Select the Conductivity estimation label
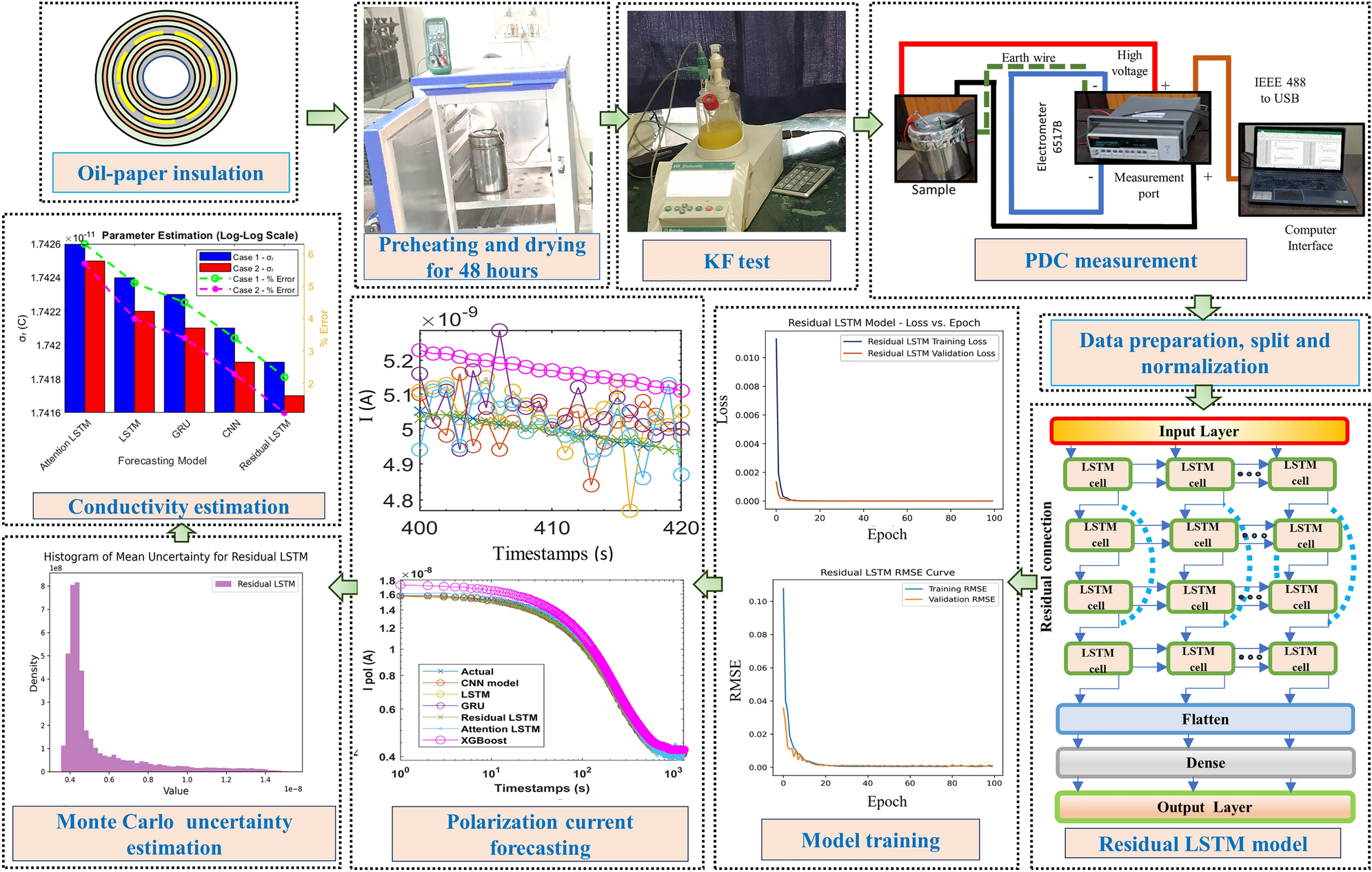1372x872 pixels. [179, 506]
